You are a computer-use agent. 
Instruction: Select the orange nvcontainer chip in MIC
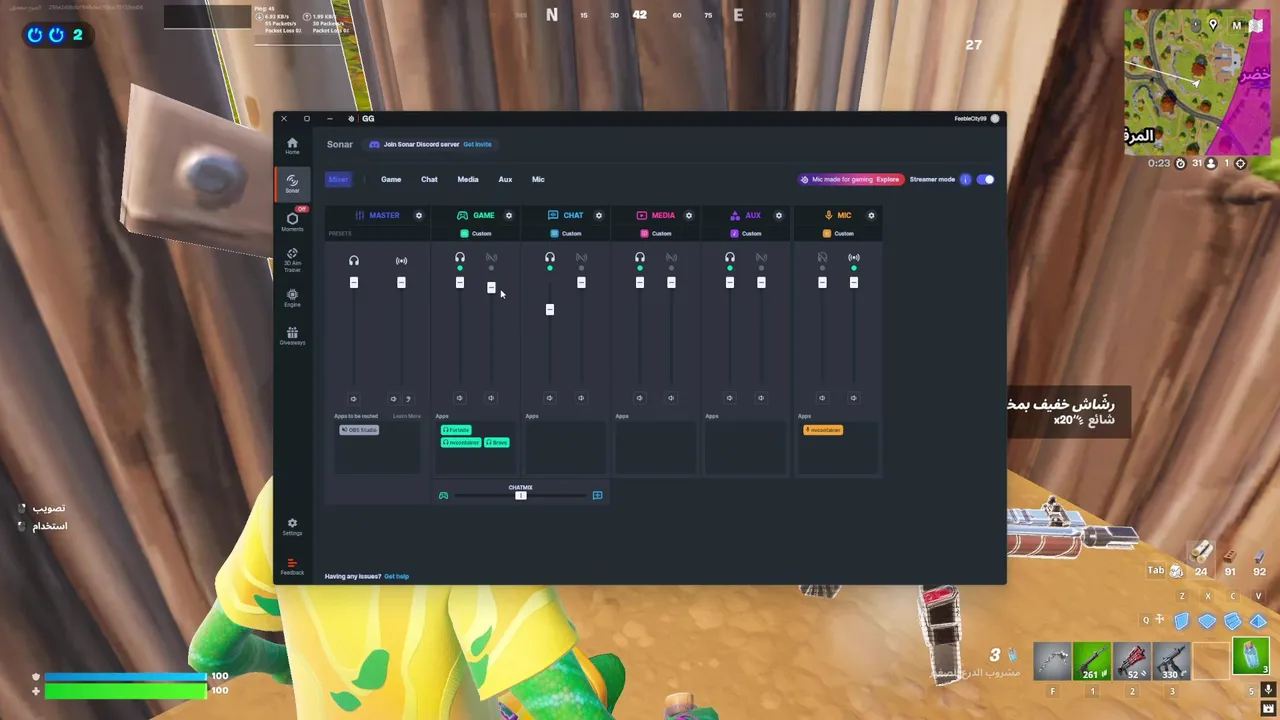click(823, 430)
